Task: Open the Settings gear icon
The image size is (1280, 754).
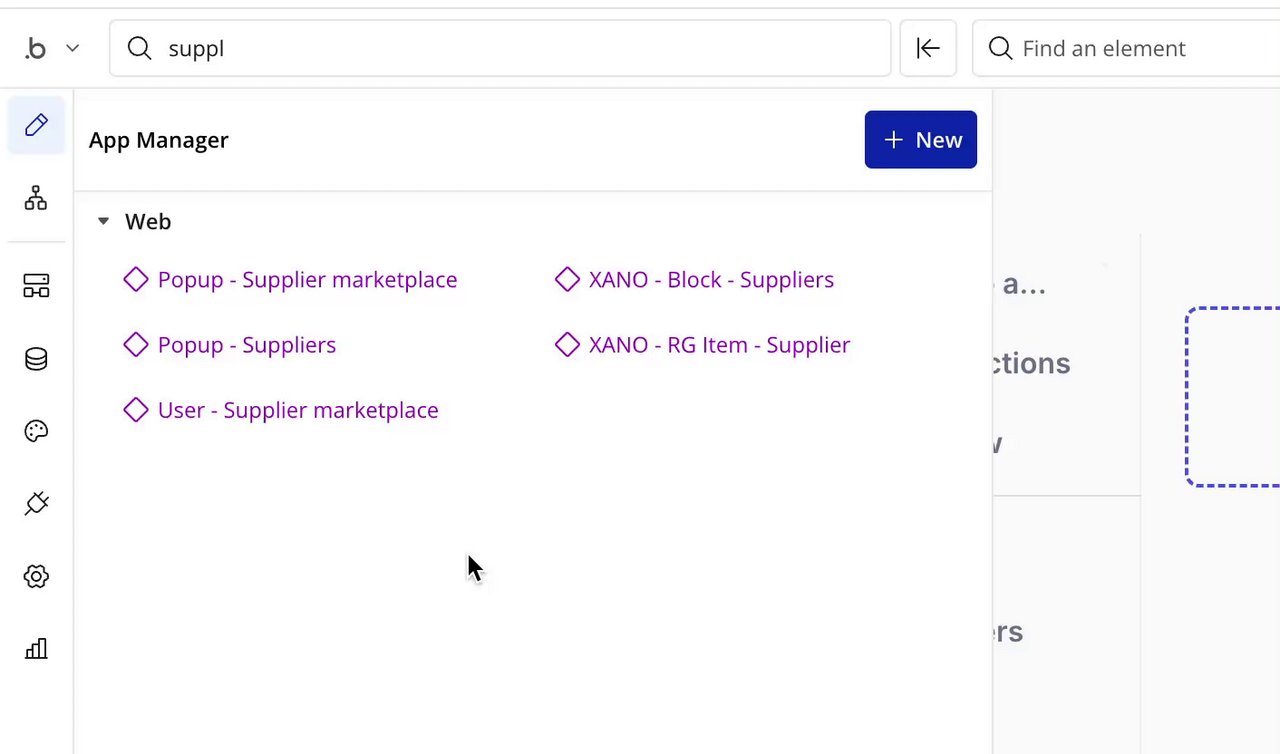Action: coord(36,576)
